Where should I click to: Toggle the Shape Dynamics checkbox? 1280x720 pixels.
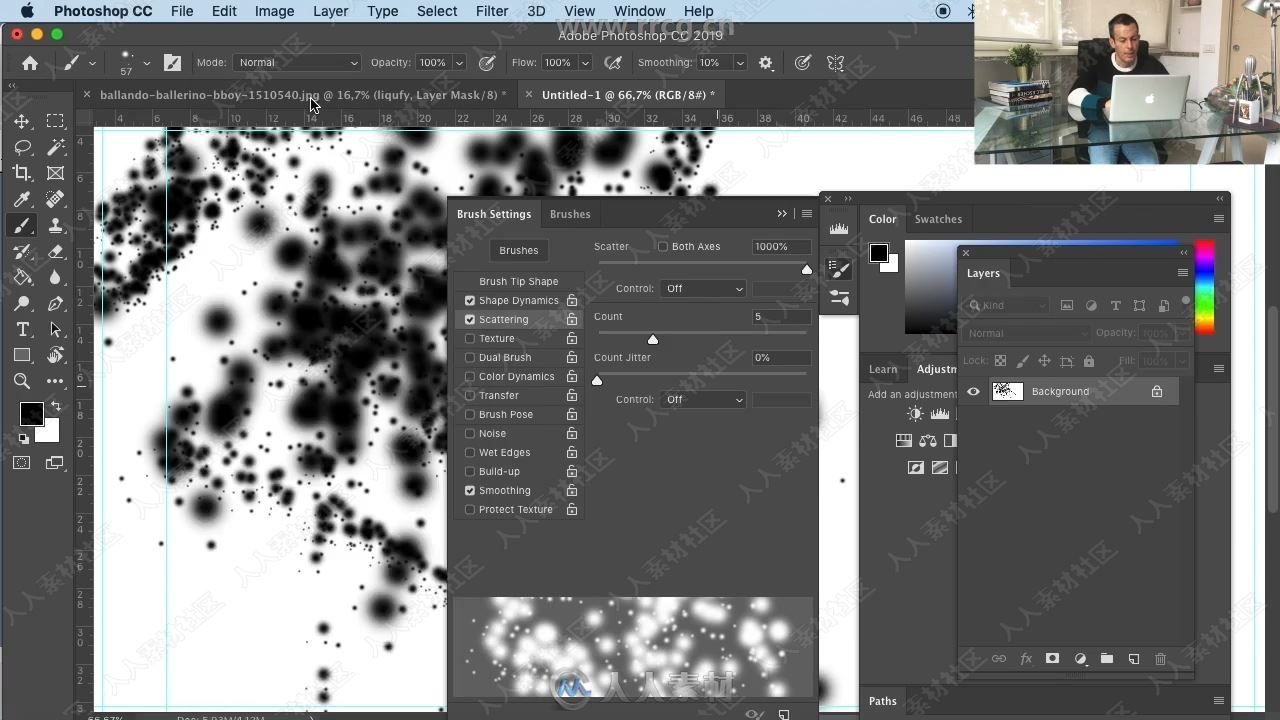[470, 300]
